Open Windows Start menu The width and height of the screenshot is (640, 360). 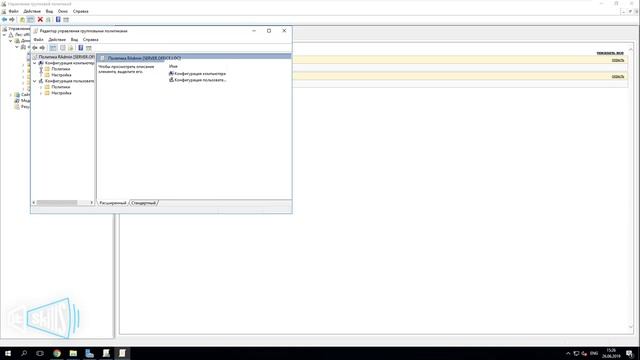coord(8,353)
